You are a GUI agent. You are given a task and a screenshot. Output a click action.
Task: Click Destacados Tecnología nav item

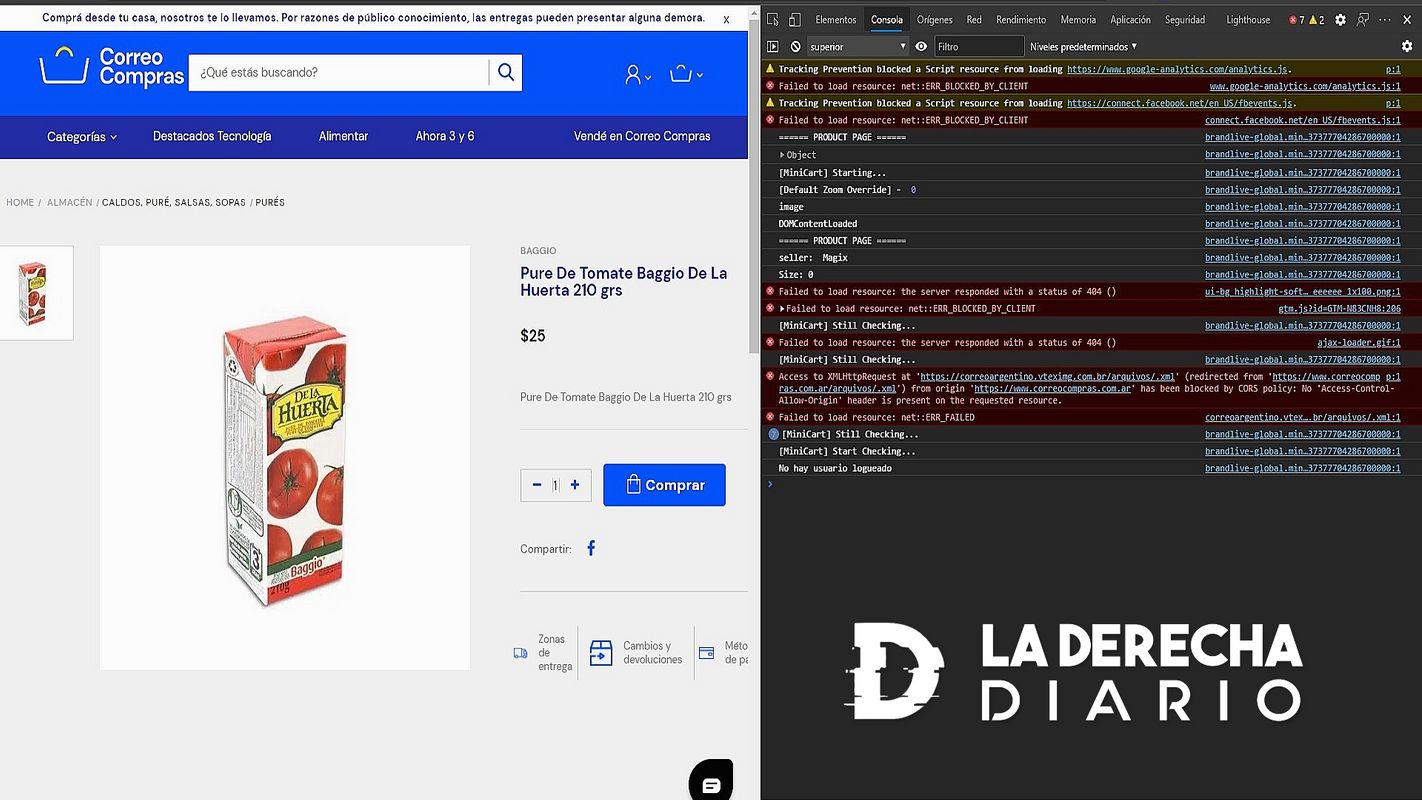[x=212, y=136]
